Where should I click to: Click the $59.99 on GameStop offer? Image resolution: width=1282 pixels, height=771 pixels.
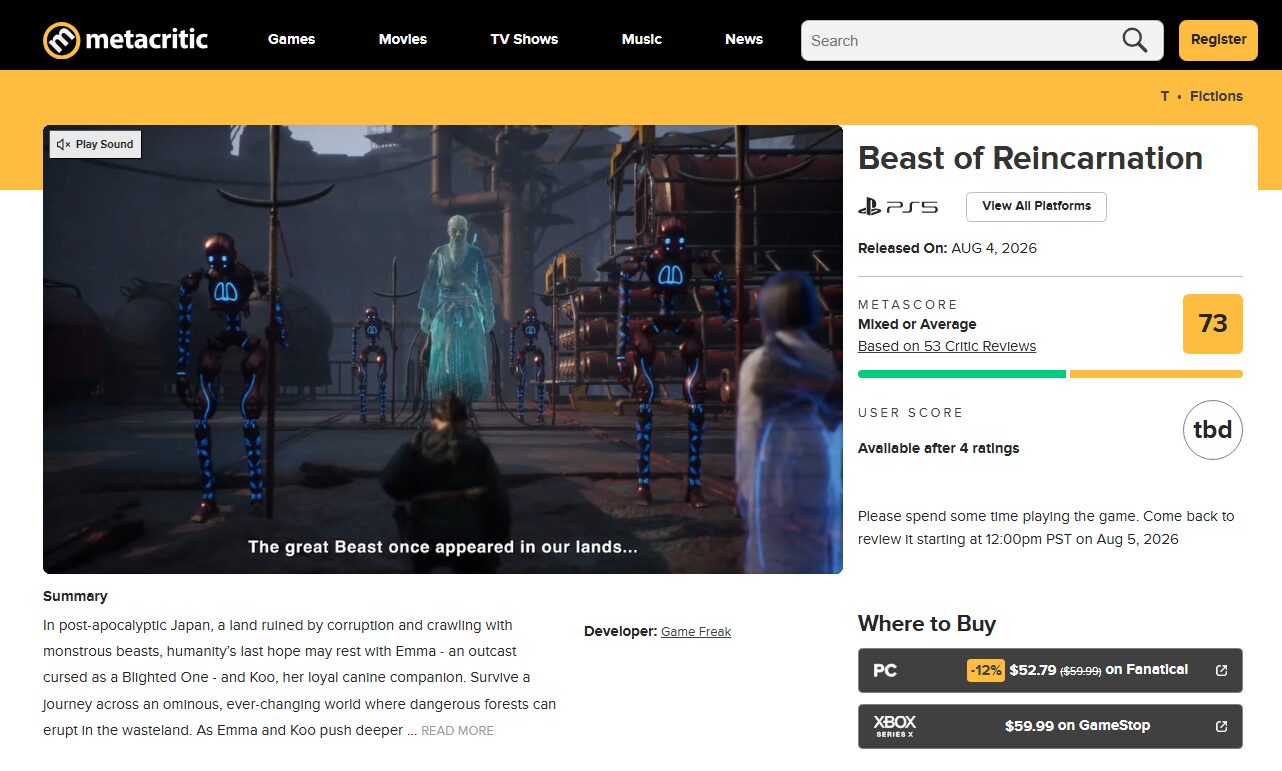[x=1050, y=726]
